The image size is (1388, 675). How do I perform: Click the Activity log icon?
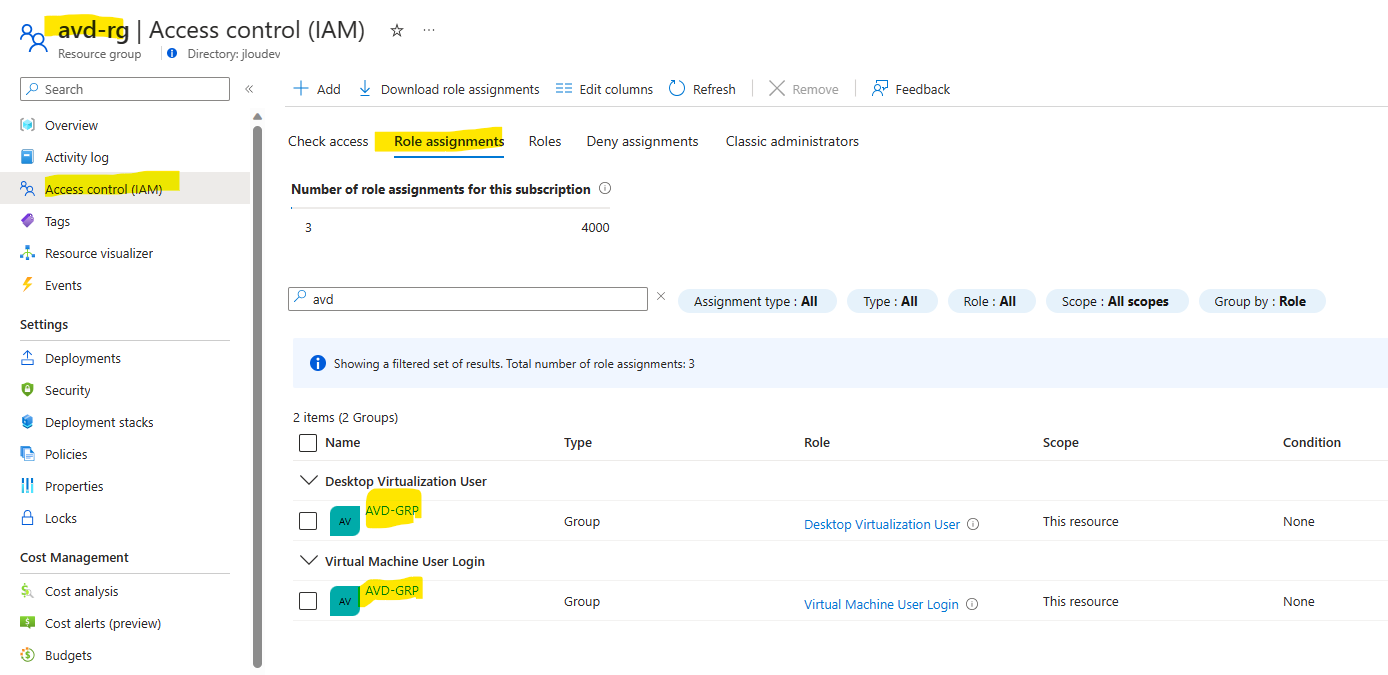(28, 157)
